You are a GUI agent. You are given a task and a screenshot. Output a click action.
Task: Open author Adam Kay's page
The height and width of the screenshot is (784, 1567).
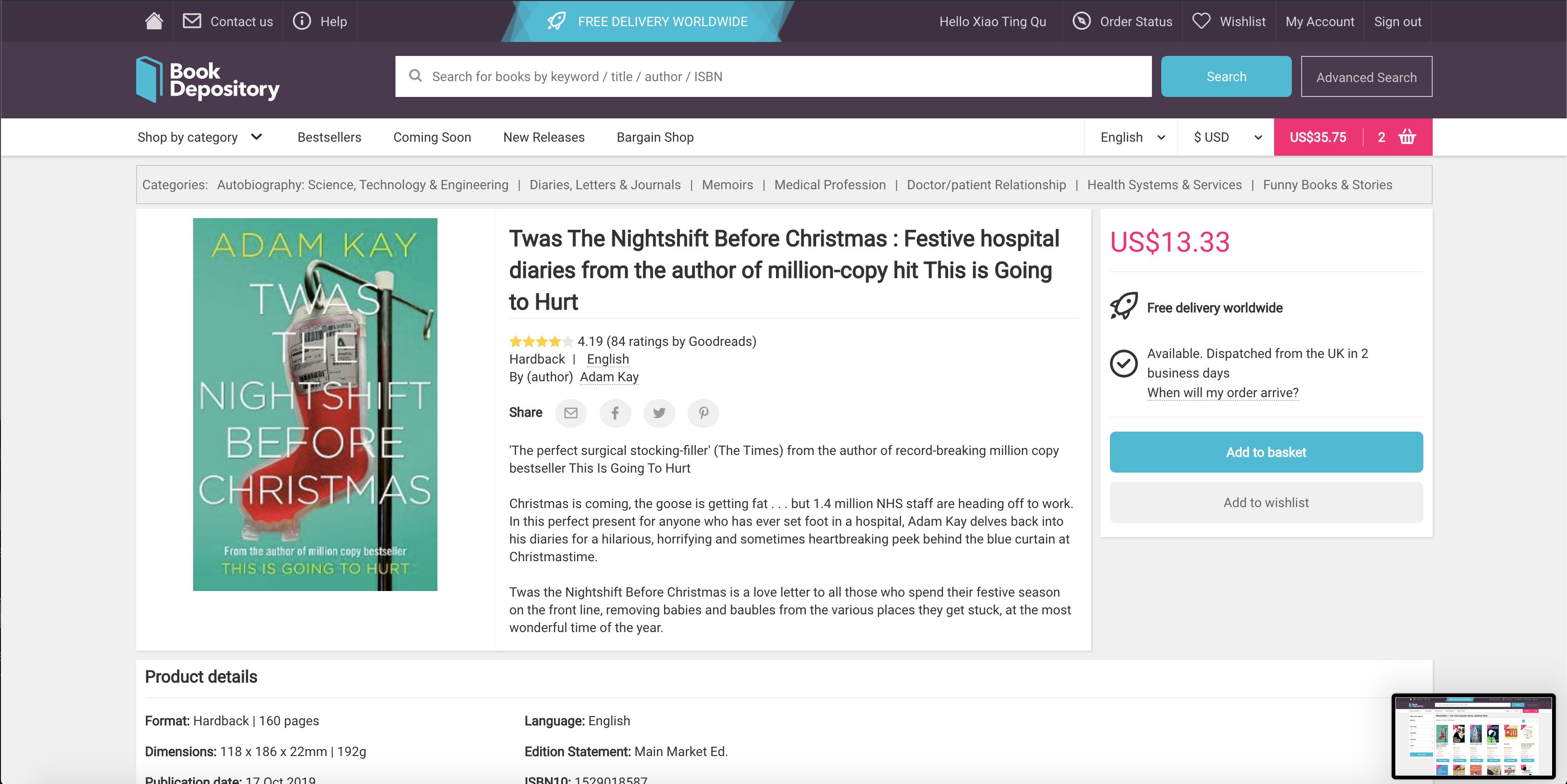coord(609,377)
